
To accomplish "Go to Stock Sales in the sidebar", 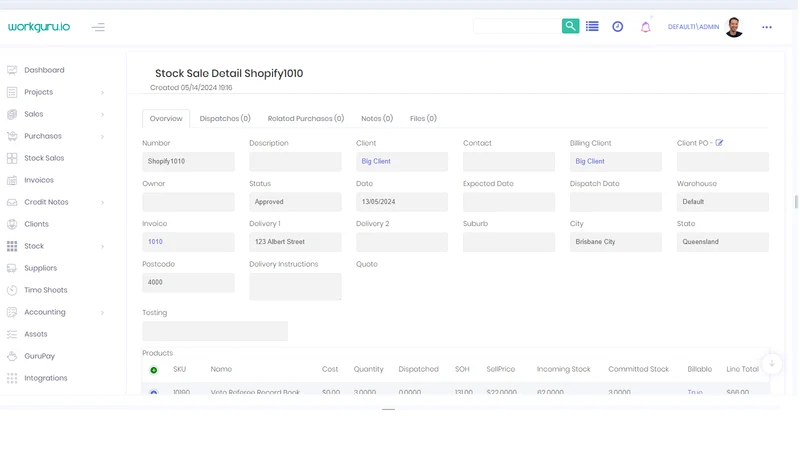I will [x=44, y=158].
